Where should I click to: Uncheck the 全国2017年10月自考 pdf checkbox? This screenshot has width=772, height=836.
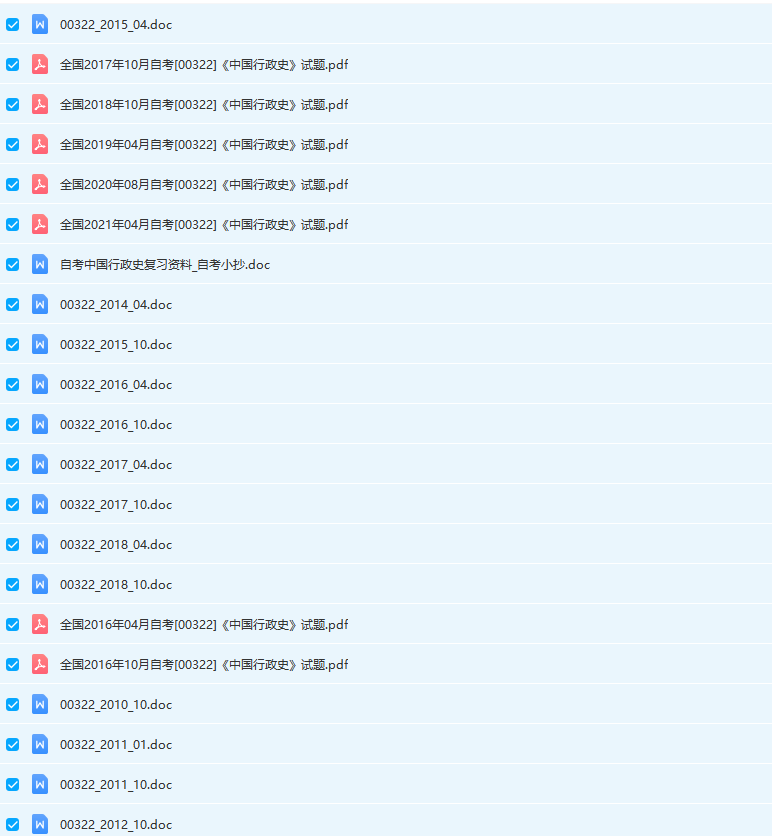click(x=13, y=65)
